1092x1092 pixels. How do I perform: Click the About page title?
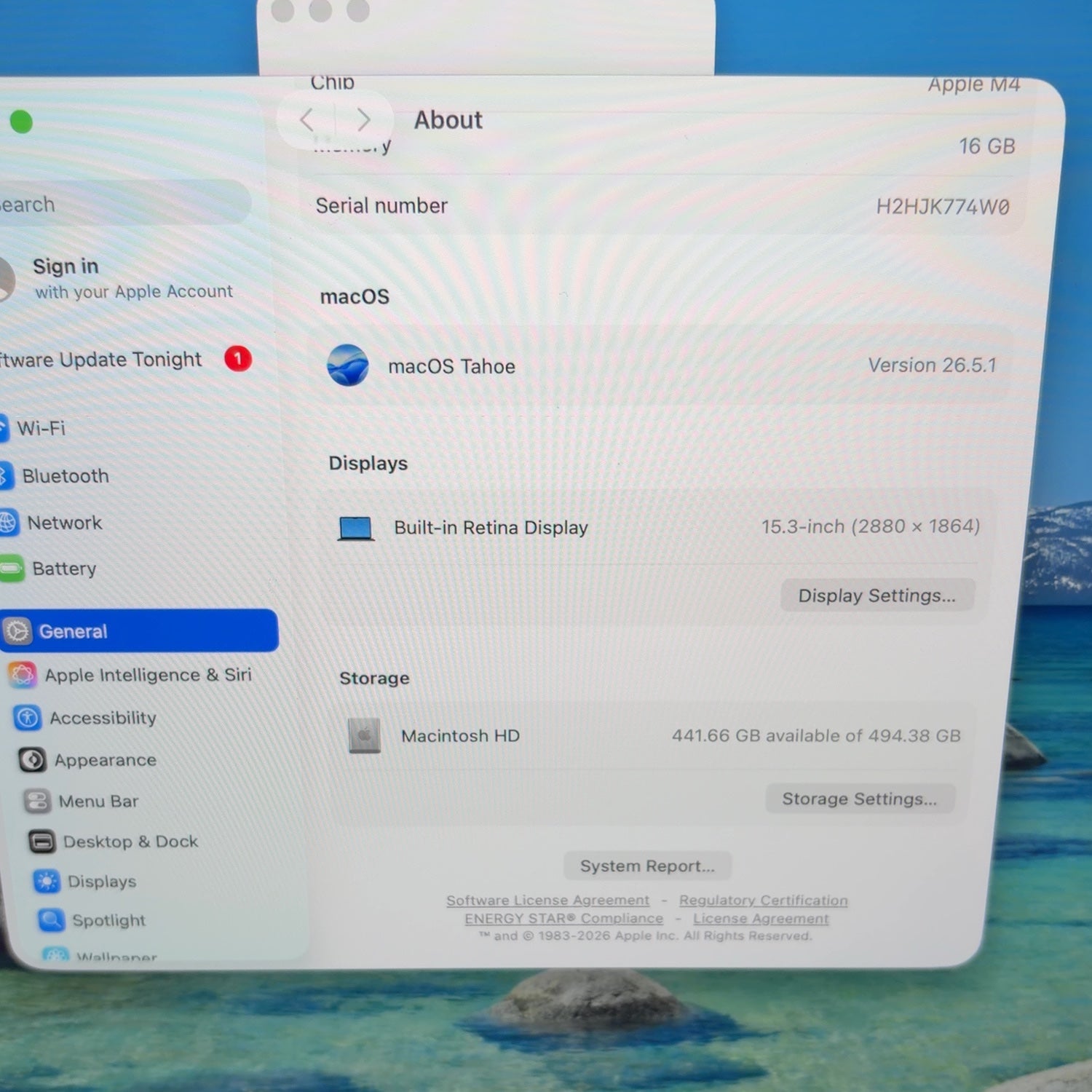448,119
